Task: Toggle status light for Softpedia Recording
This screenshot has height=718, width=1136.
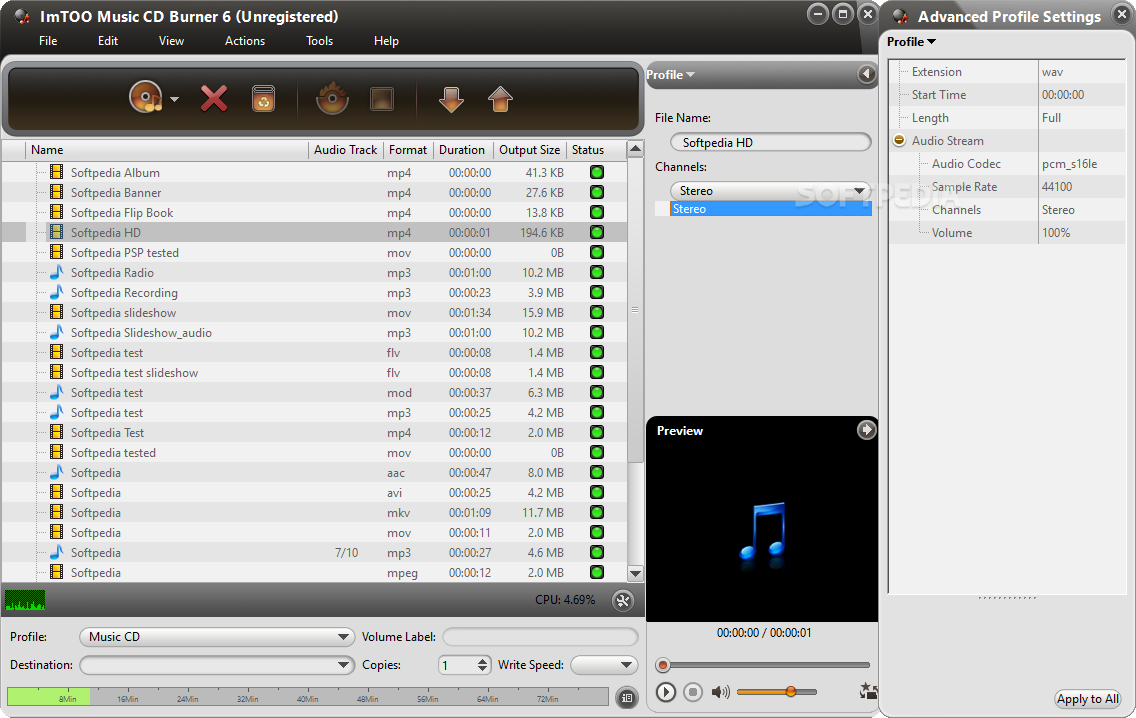Action: click(x=597, y=293)
